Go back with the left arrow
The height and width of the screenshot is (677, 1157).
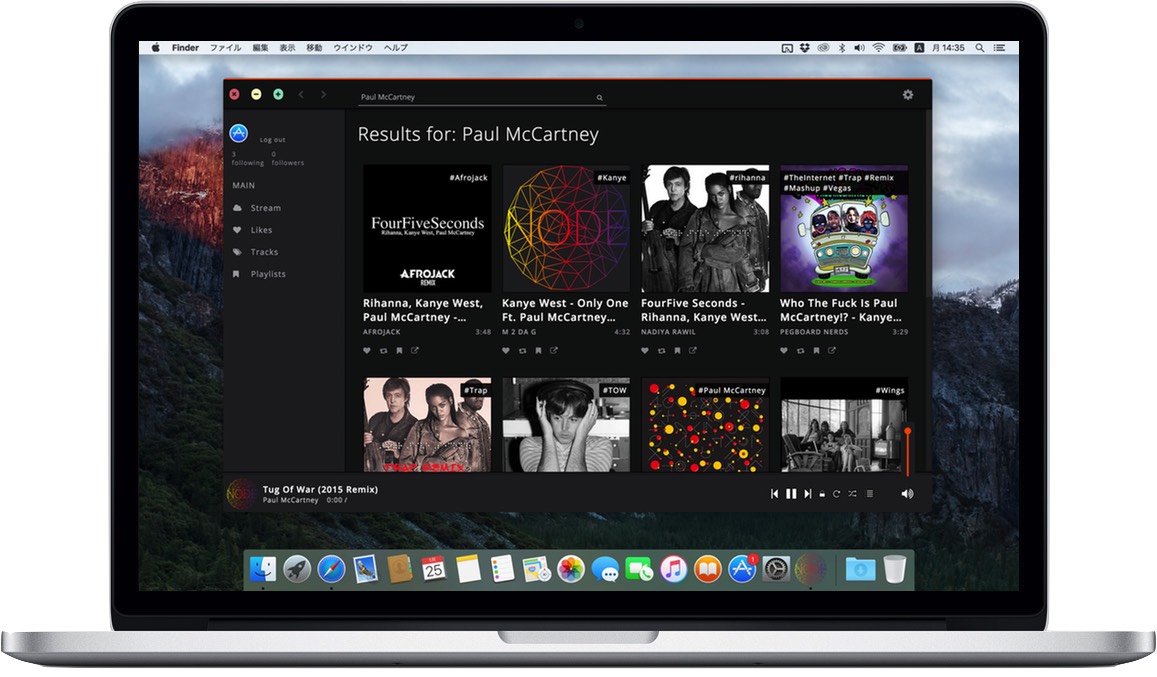pyautogui.click(x=301, y=94)
